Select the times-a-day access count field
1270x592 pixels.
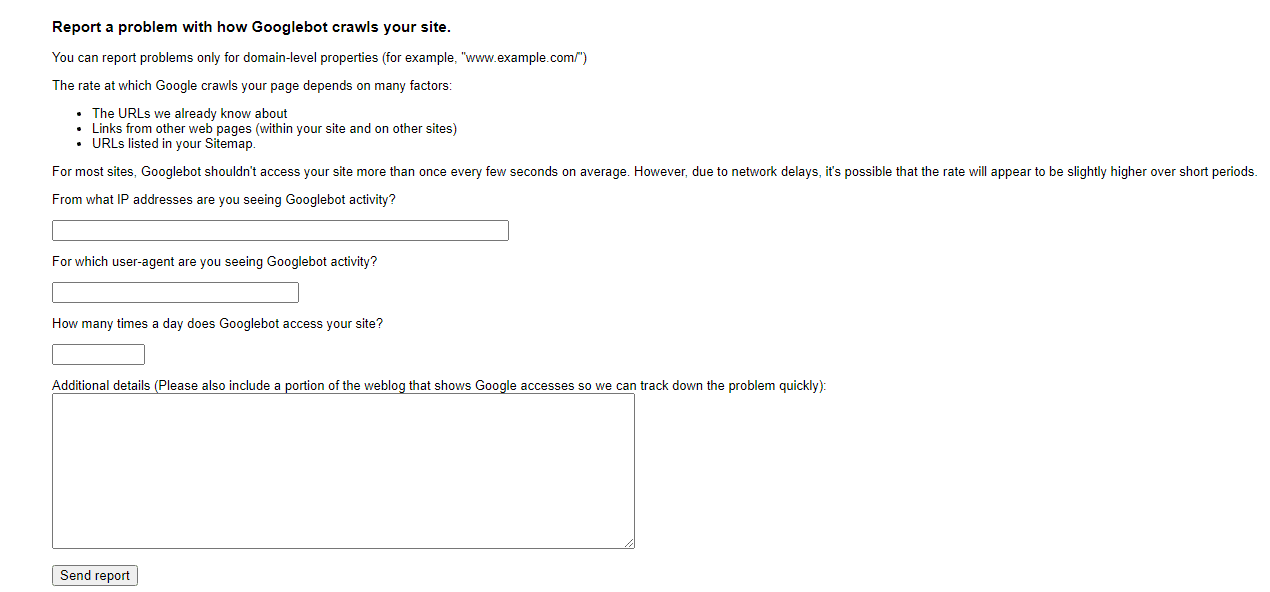(98, 355)
